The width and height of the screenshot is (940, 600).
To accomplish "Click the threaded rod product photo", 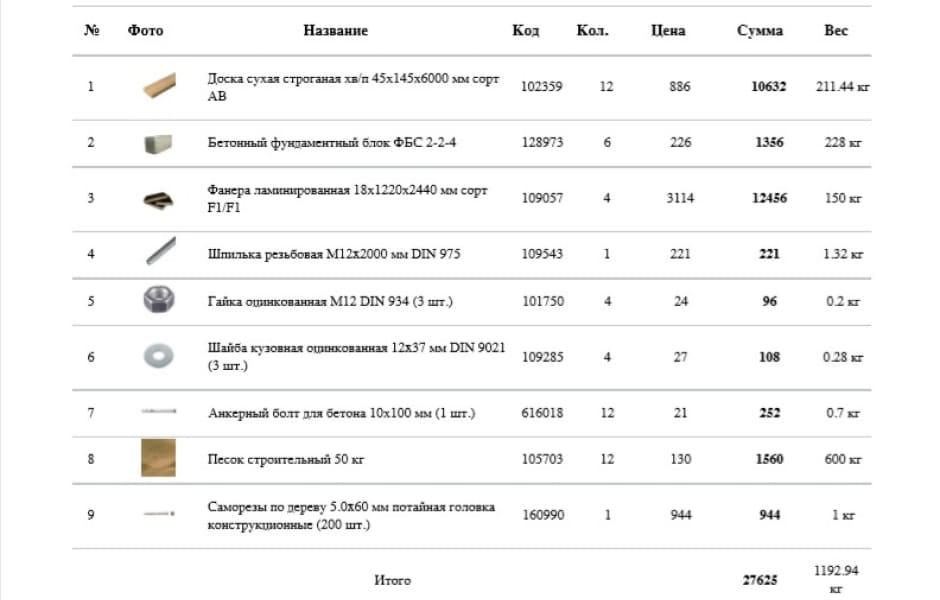I will (x=158, y=254).
